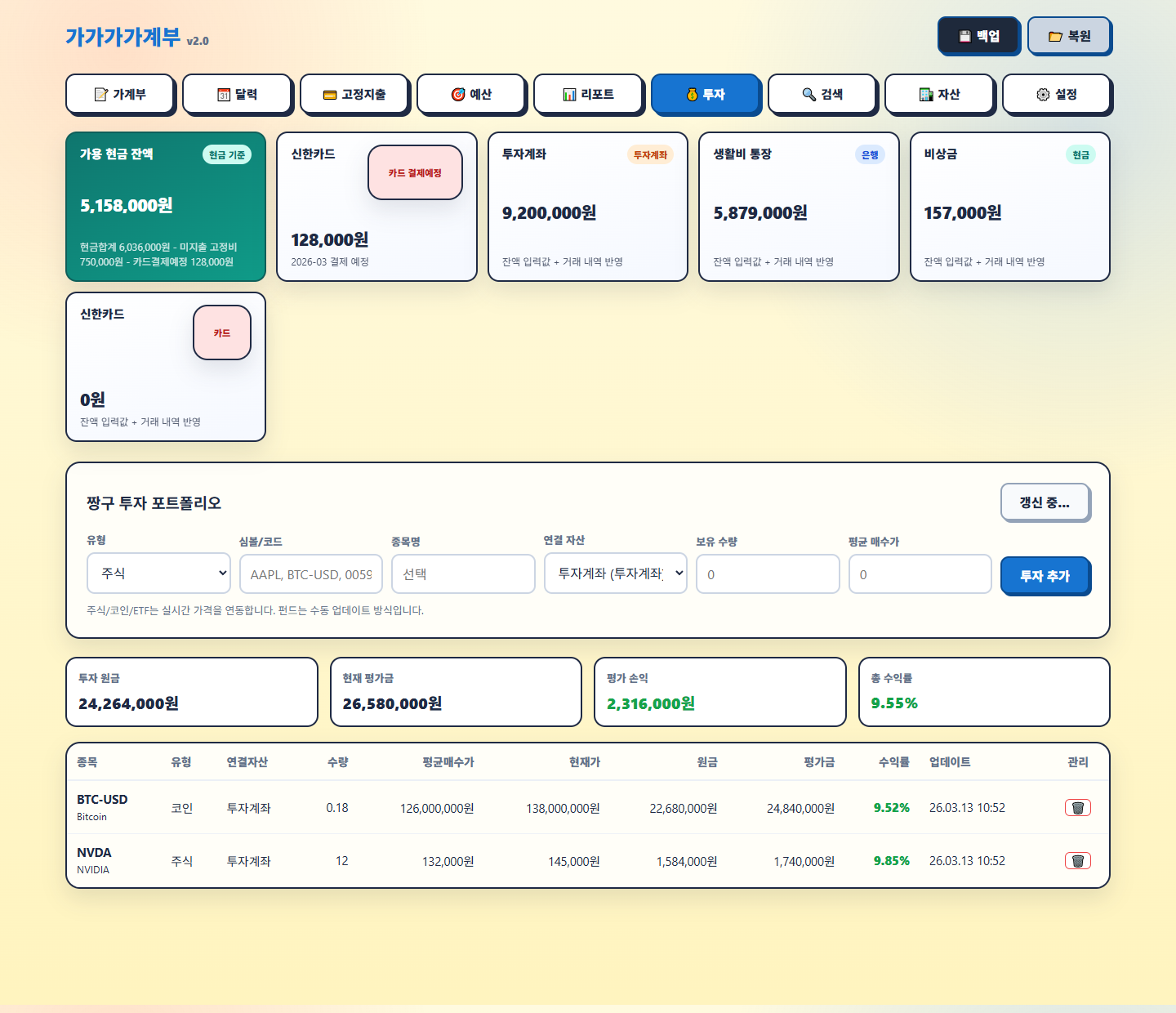Open the 달력 calendar tab
The image size is (1176, 1013).
(237, 95)
